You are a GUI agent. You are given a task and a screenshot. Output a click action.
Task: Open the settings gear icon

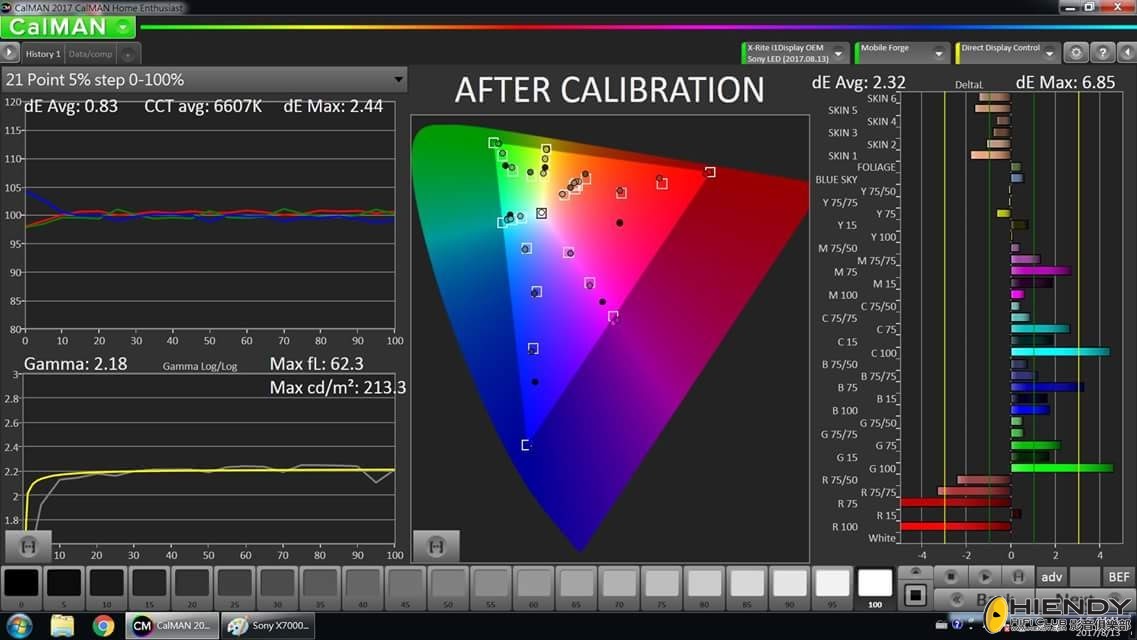pyautogui.click(x=1076, y=53)
